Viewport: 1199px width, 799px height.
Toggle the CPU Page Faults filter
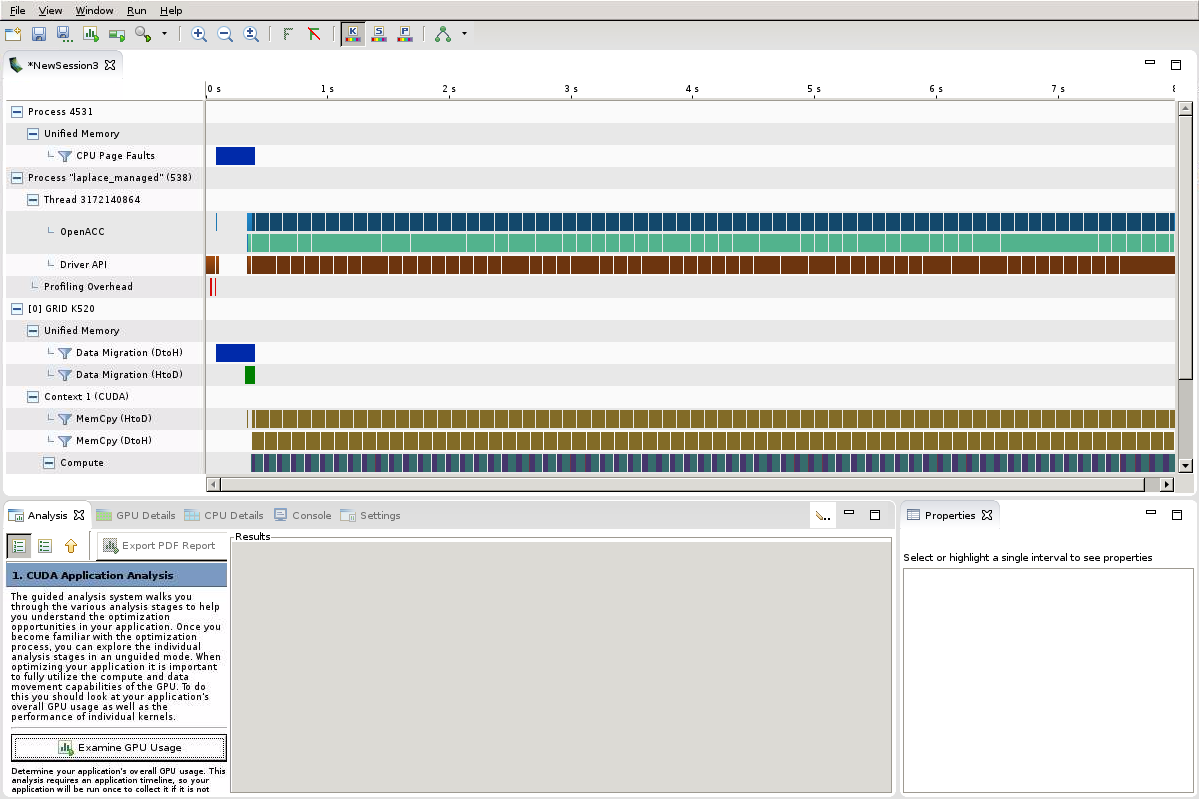(64, 156)
